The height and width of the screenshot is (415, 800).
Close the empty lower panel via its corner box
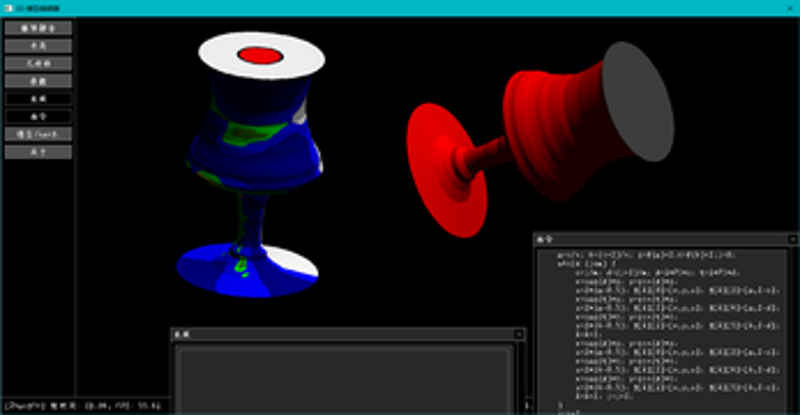click(x=518, y=334)
